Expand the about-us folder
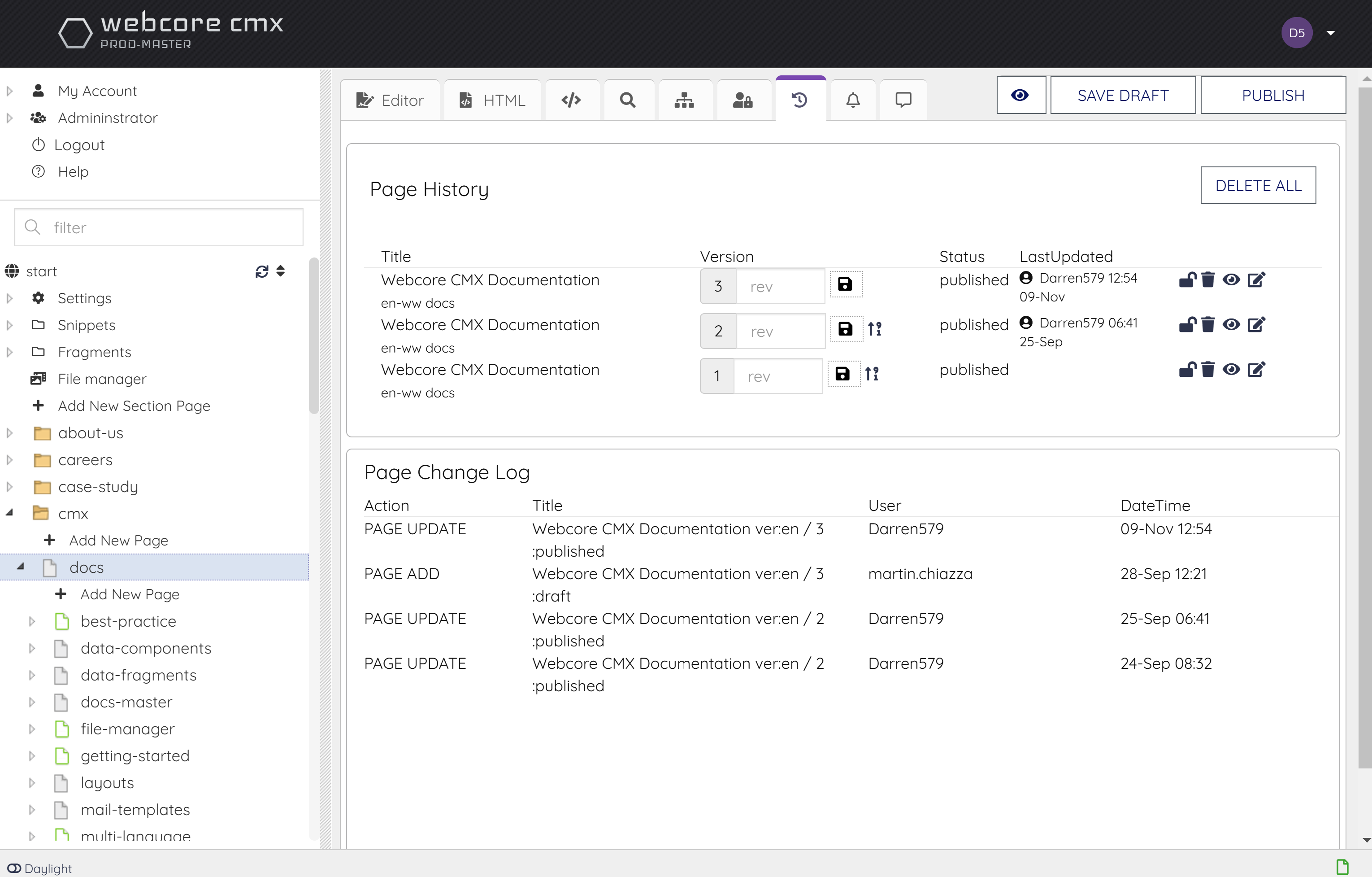The image size is (1372, 877). click(9, 433)
